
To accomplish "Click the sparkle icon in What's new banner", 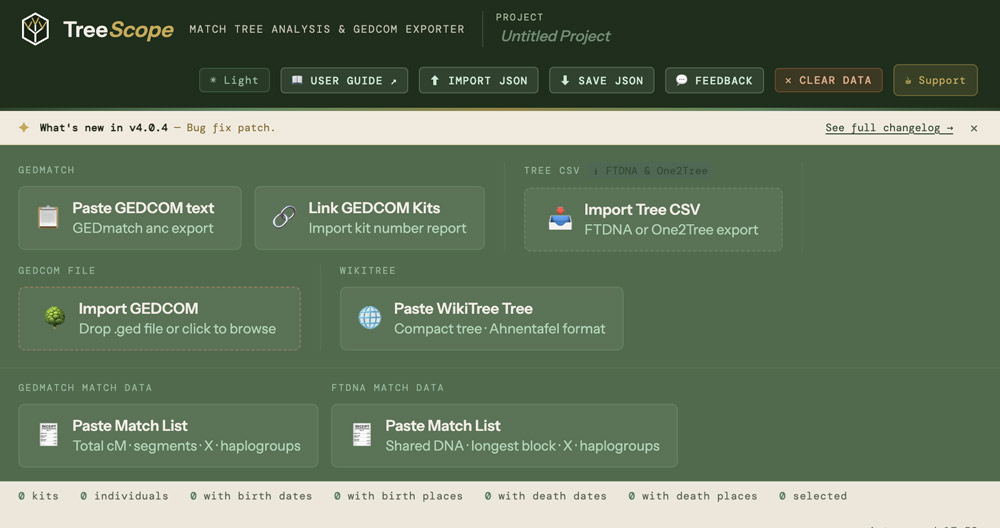I will point(24,128).
